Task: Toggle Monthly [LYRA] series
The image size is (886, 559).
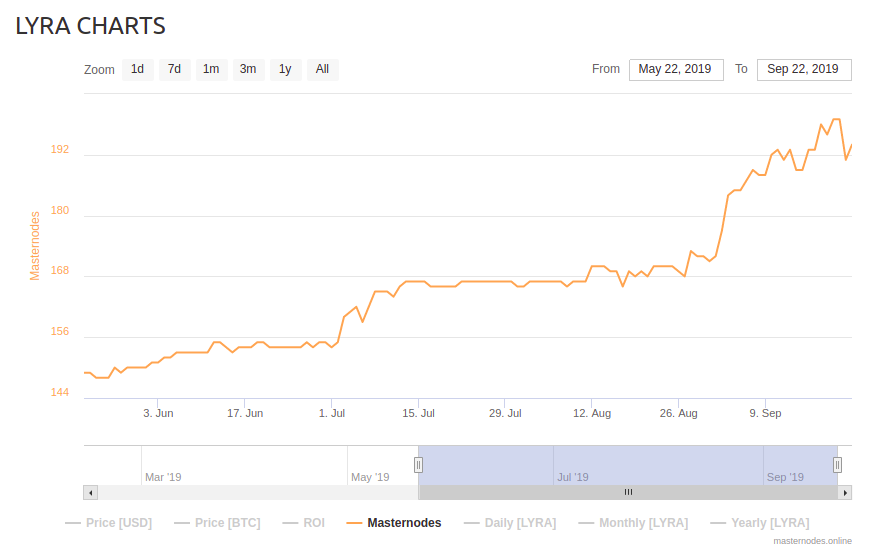Action: 633,523
